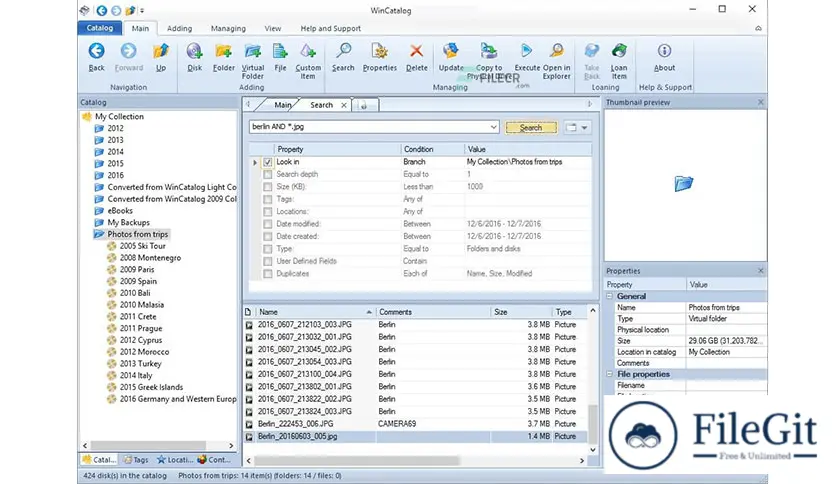Open the dropdown next to Search button

coord(584,127)
